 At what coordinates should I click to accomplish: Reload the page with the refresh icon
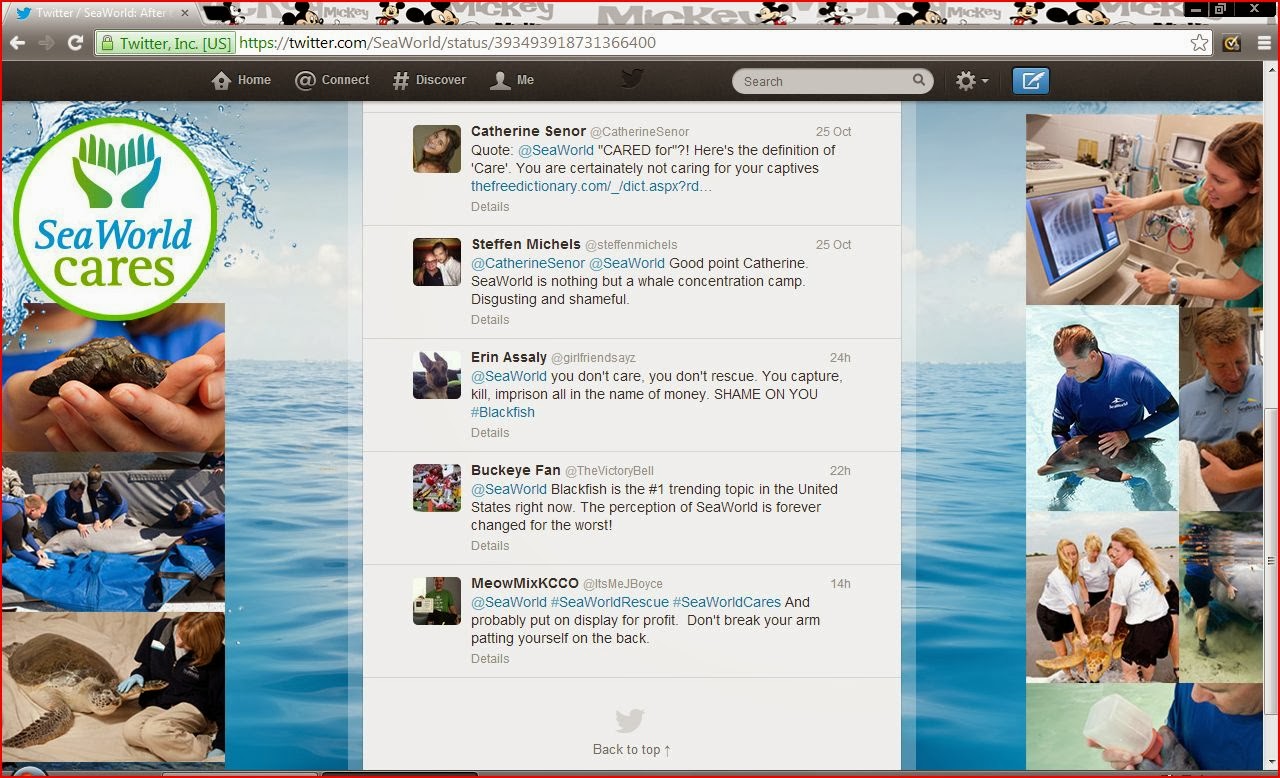pos(75,43)
